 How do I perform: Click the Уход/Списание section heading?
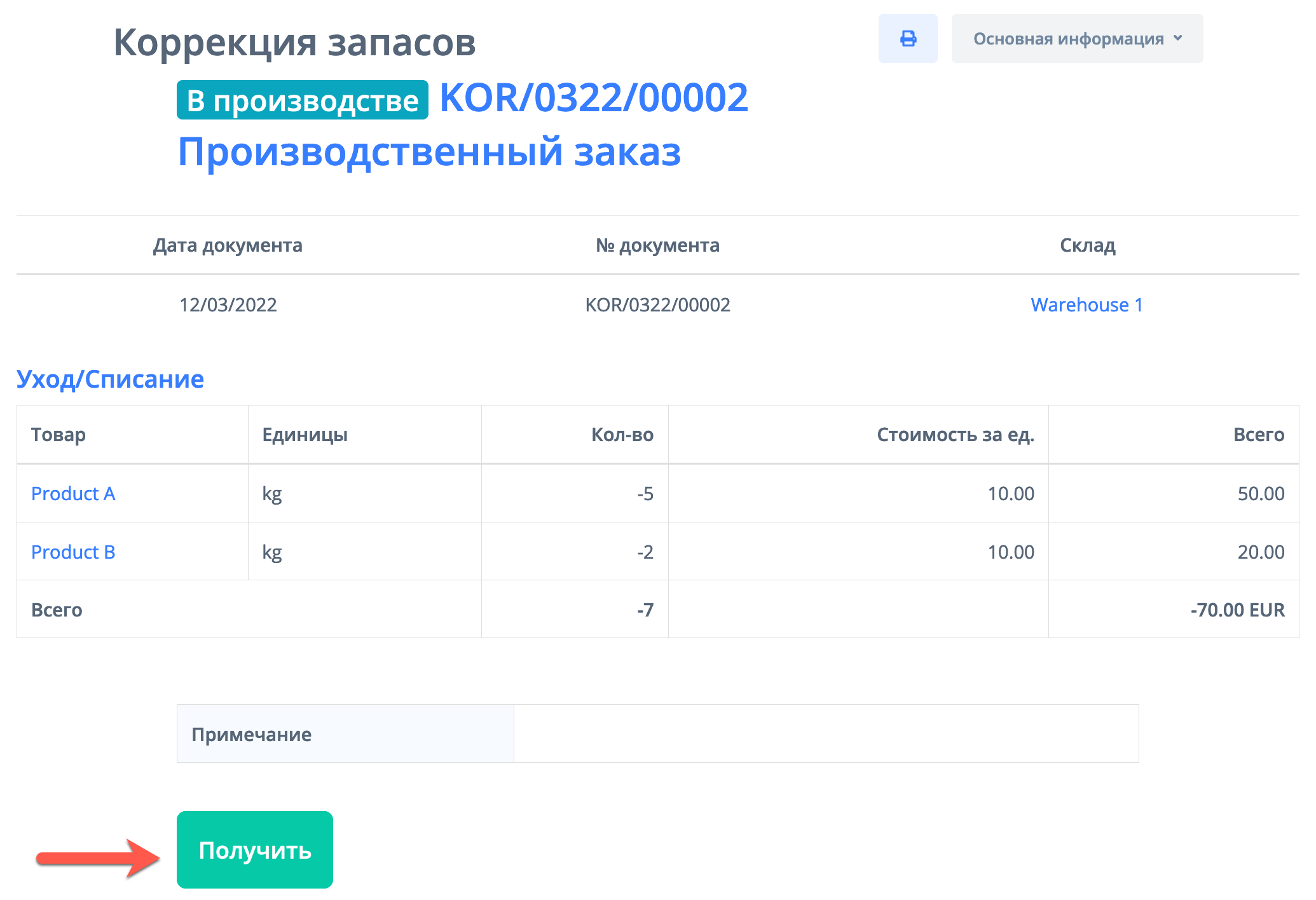coord(110,379)
